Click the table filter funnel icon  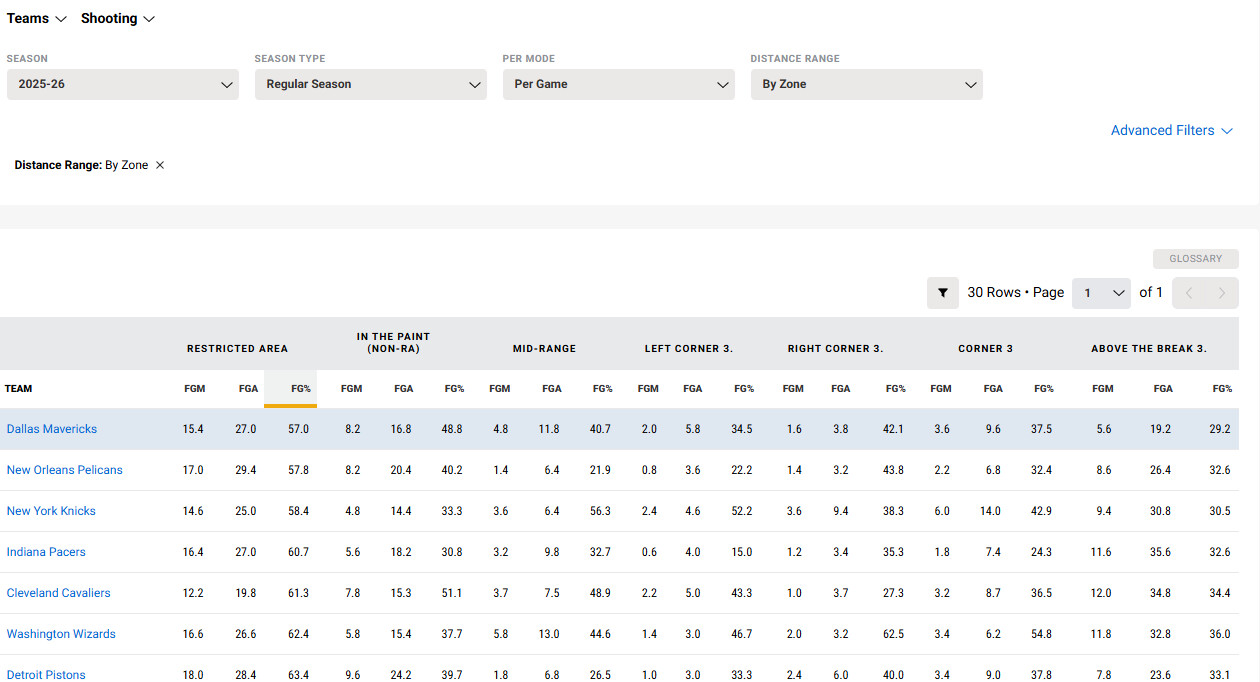943,293
